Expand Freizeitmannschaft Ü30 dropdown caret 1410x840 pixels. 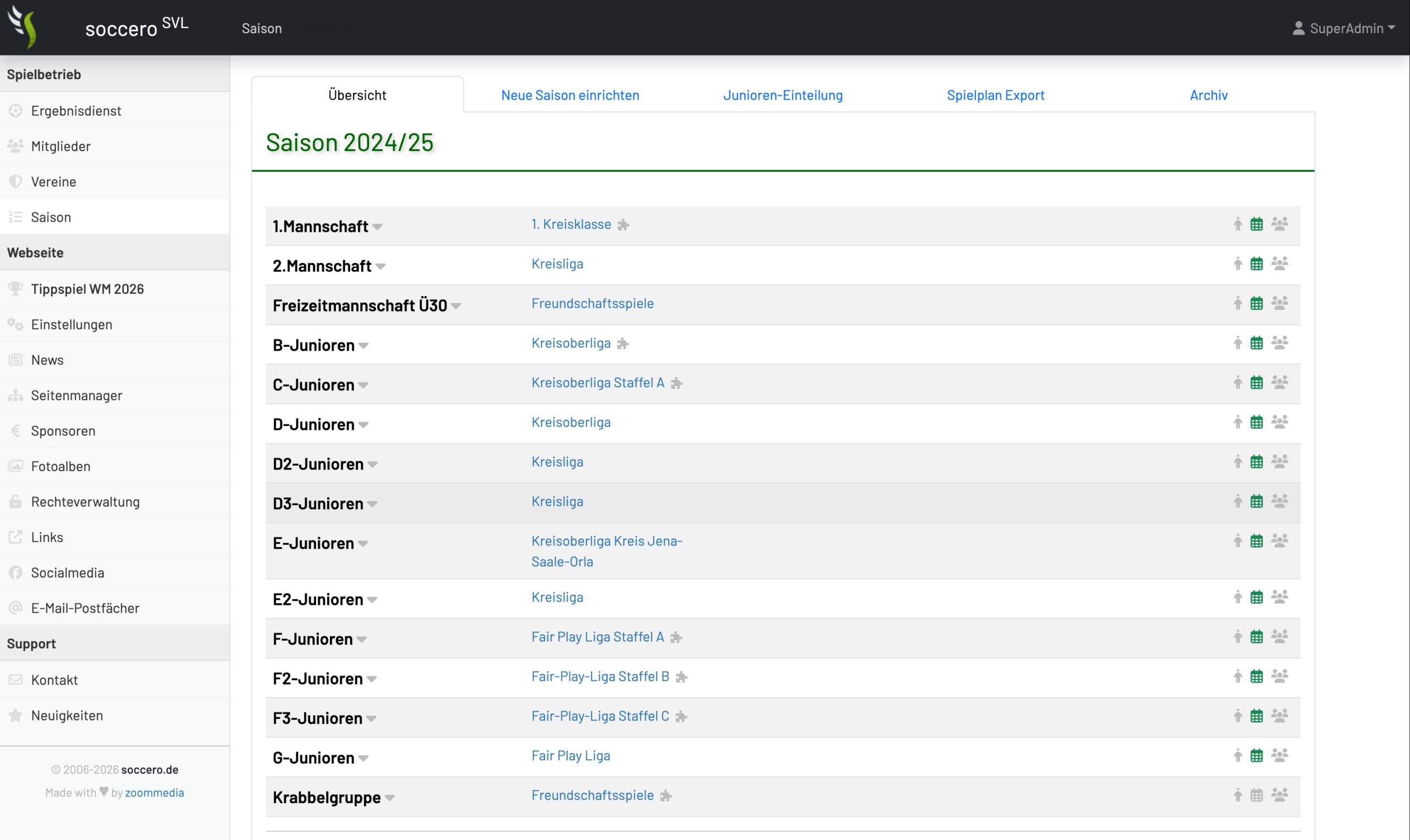[457, 306]
